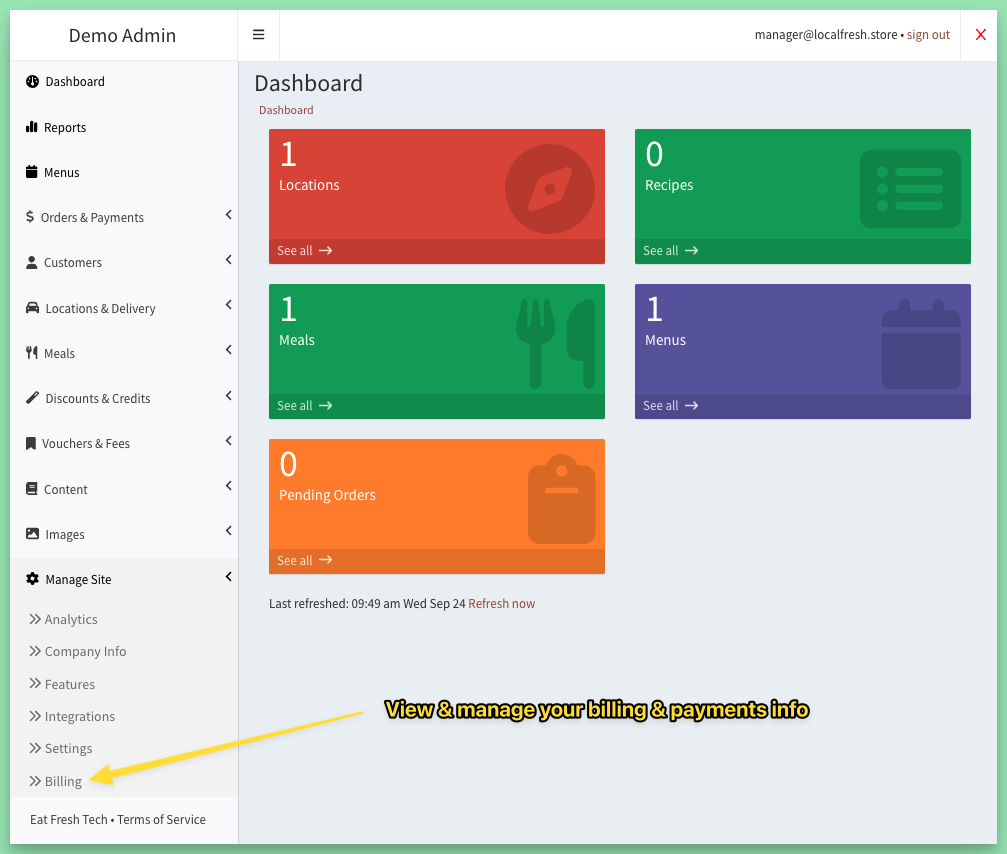Image resolution: width=1007 pixels, height=854 pixels.
Task: Open the Integrations submenu item
Action: coord(72,716)
